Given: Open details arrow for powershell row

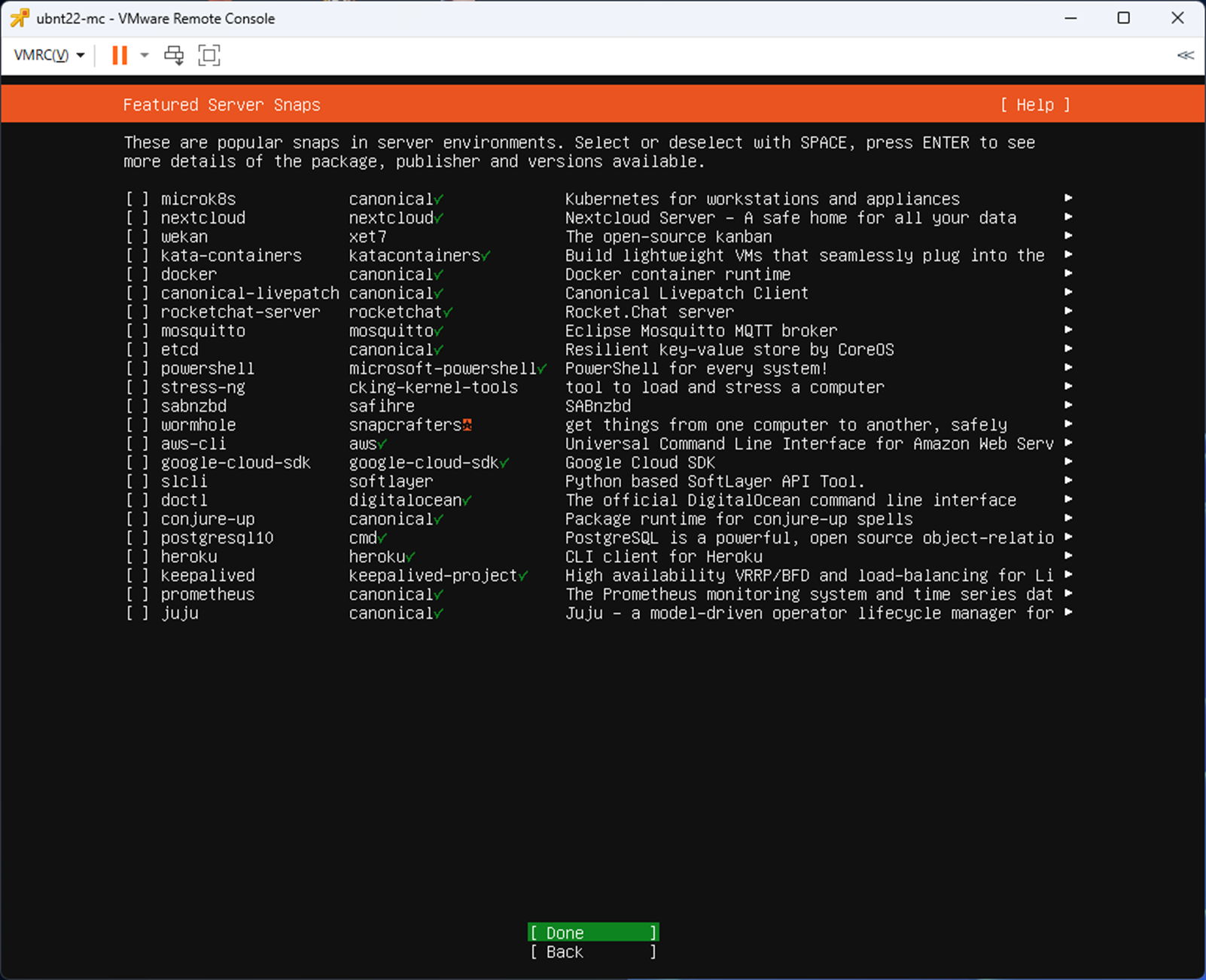Looking at the screenshot, I should coord(1068,367).
